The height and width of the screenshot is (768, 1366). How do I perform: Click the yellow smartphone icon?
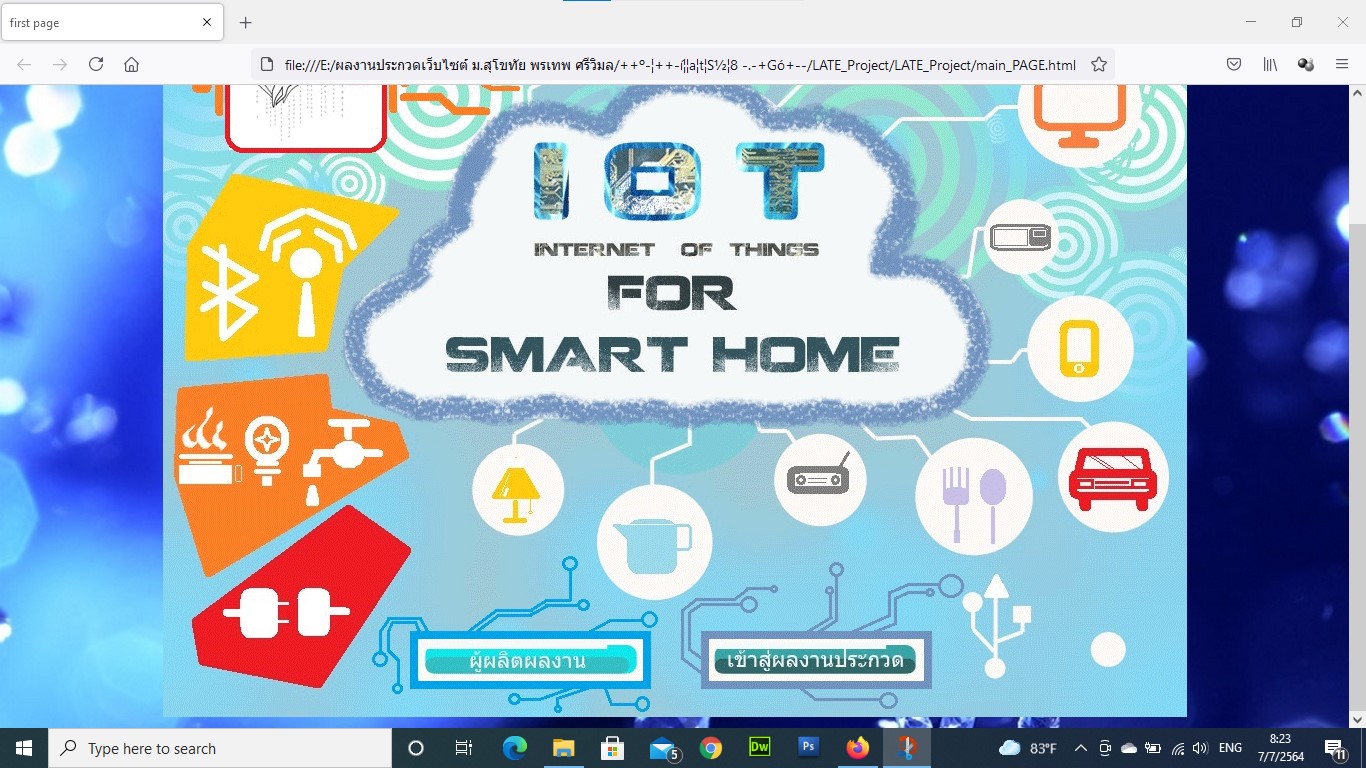click(1080, 349)
